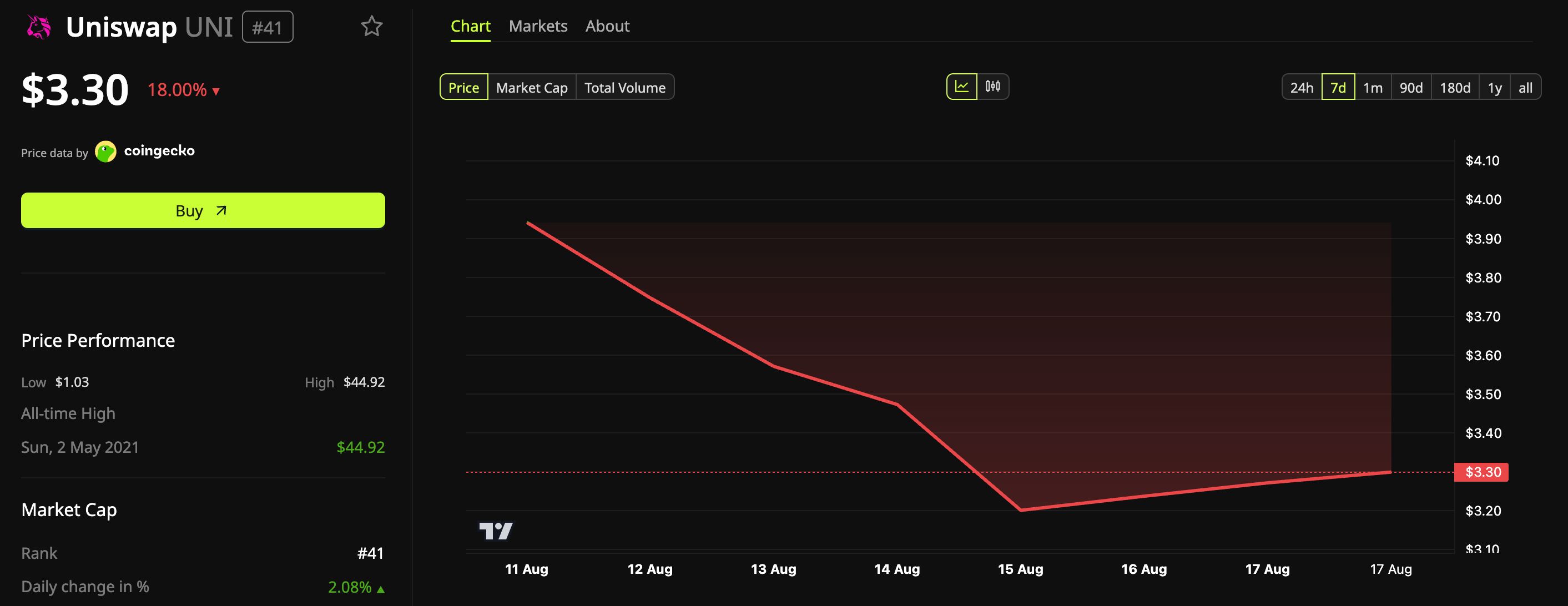Click the Daily change in % label
Screen dimensions: 1568x606
tap(85, 587)
